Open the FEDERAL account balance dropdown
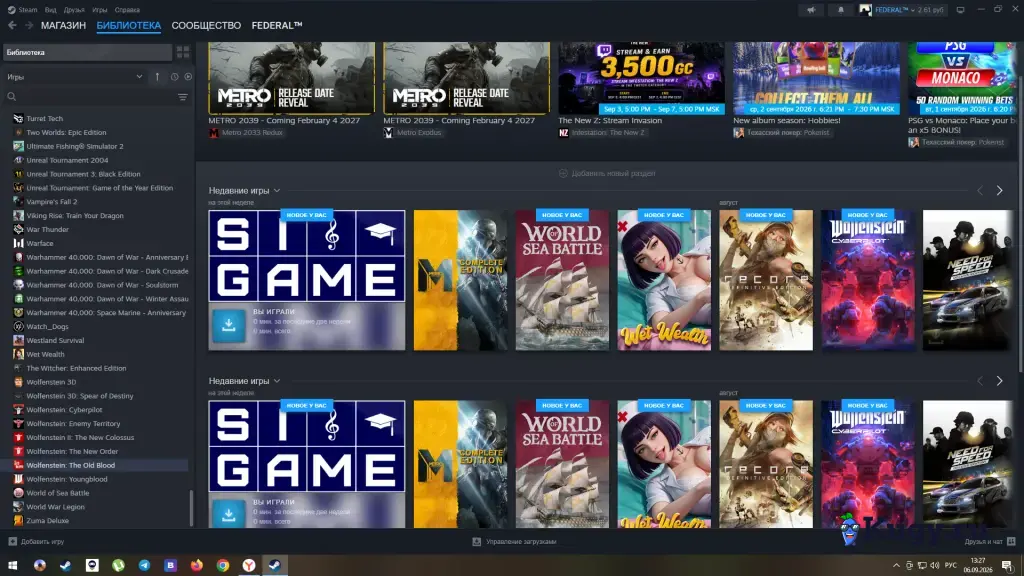This screenshot has height=576, width=1024. click(x=909, y=10)
